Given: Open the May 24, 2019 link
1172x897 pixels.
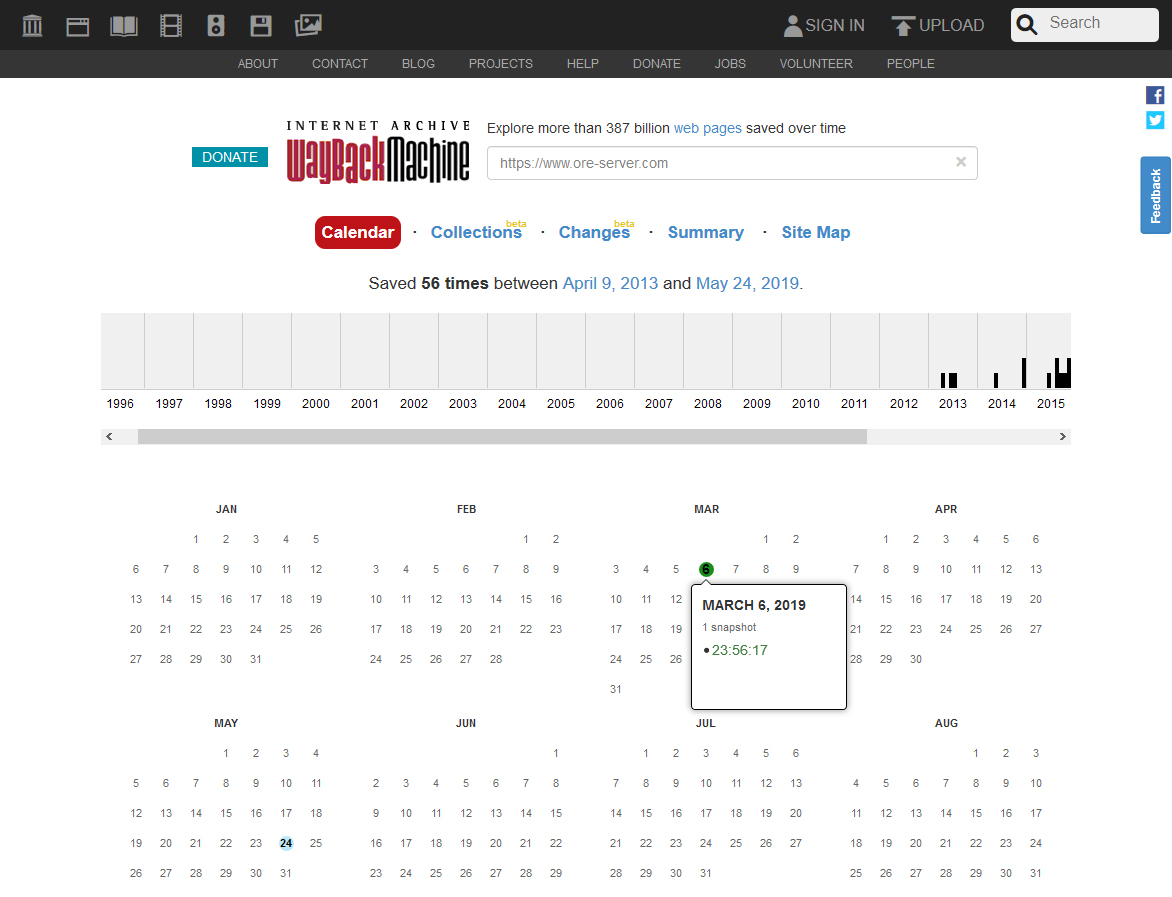Looking at the screenshot, I should 747,283.
